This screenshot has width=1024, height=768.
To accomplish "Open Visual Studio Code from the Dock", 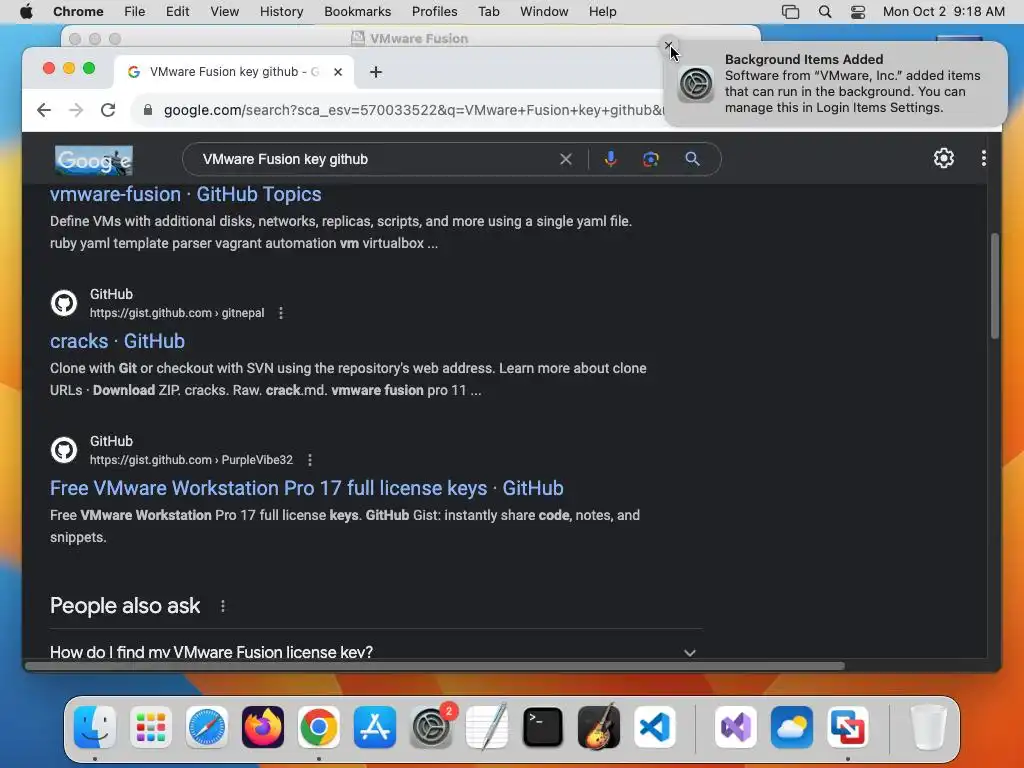I will pos(654,727).
